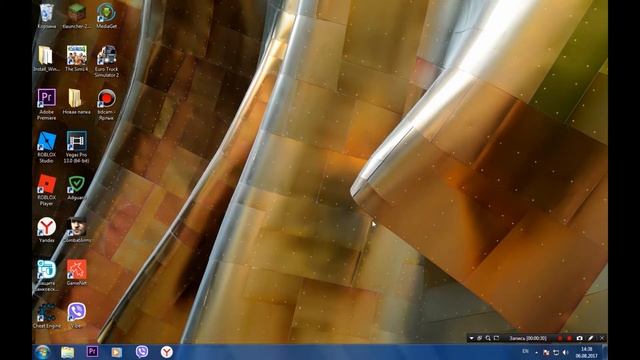Launch Euro Truck Simulator 2 shortcut

(x=106, y=62)
